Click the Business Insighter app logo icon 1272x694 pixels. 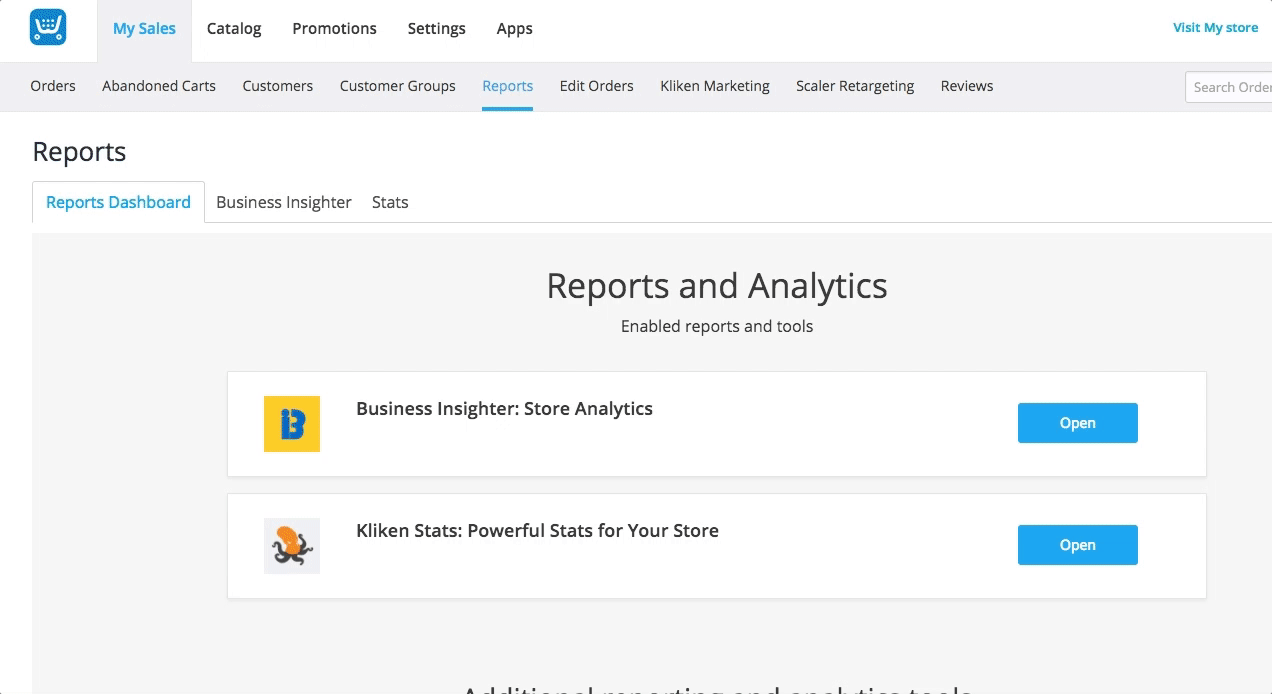[292, 424]
